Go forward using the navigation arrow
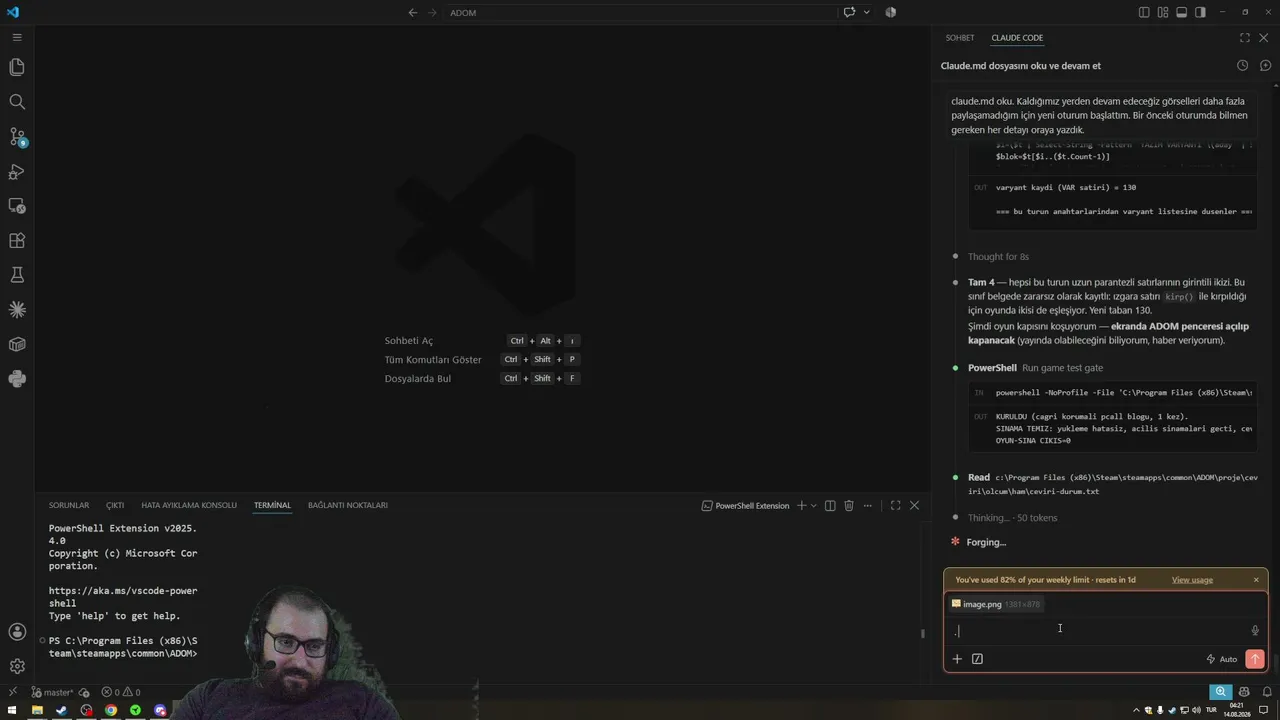Viewport: 1280px width, 720px height. (x=433, y=13)
